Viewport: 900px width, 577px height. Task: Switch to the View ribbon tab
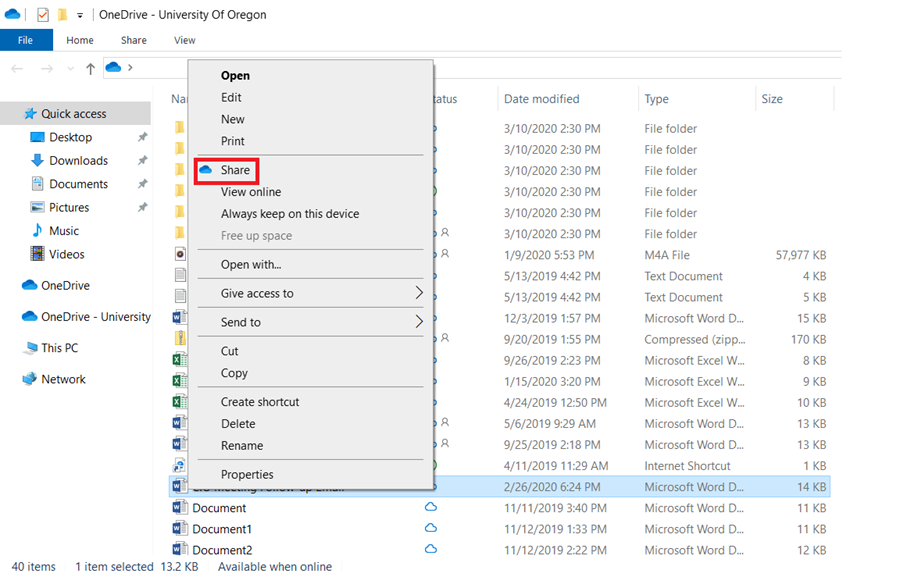[x=185, y=40]
